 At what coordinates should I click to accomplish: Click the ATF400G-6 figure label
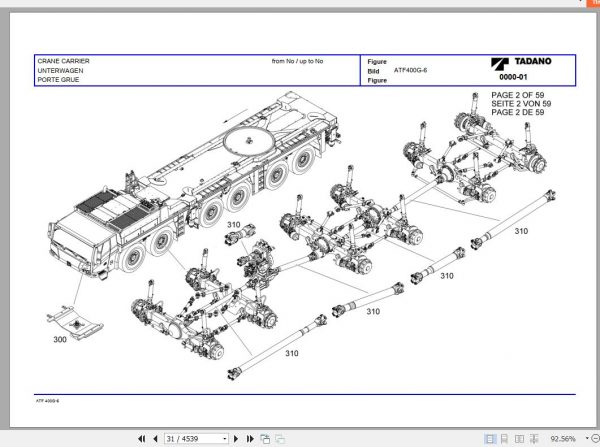coord(410,70)
